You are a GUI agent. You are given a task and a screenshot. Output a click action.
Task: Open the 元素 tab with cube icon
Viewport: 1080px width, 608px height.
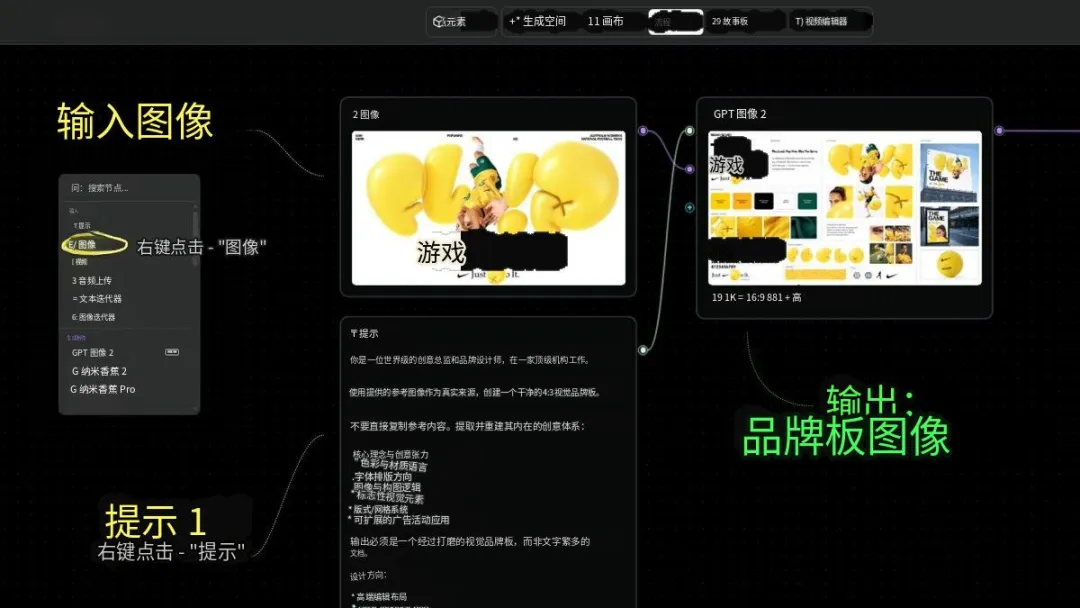click(460, 21)
